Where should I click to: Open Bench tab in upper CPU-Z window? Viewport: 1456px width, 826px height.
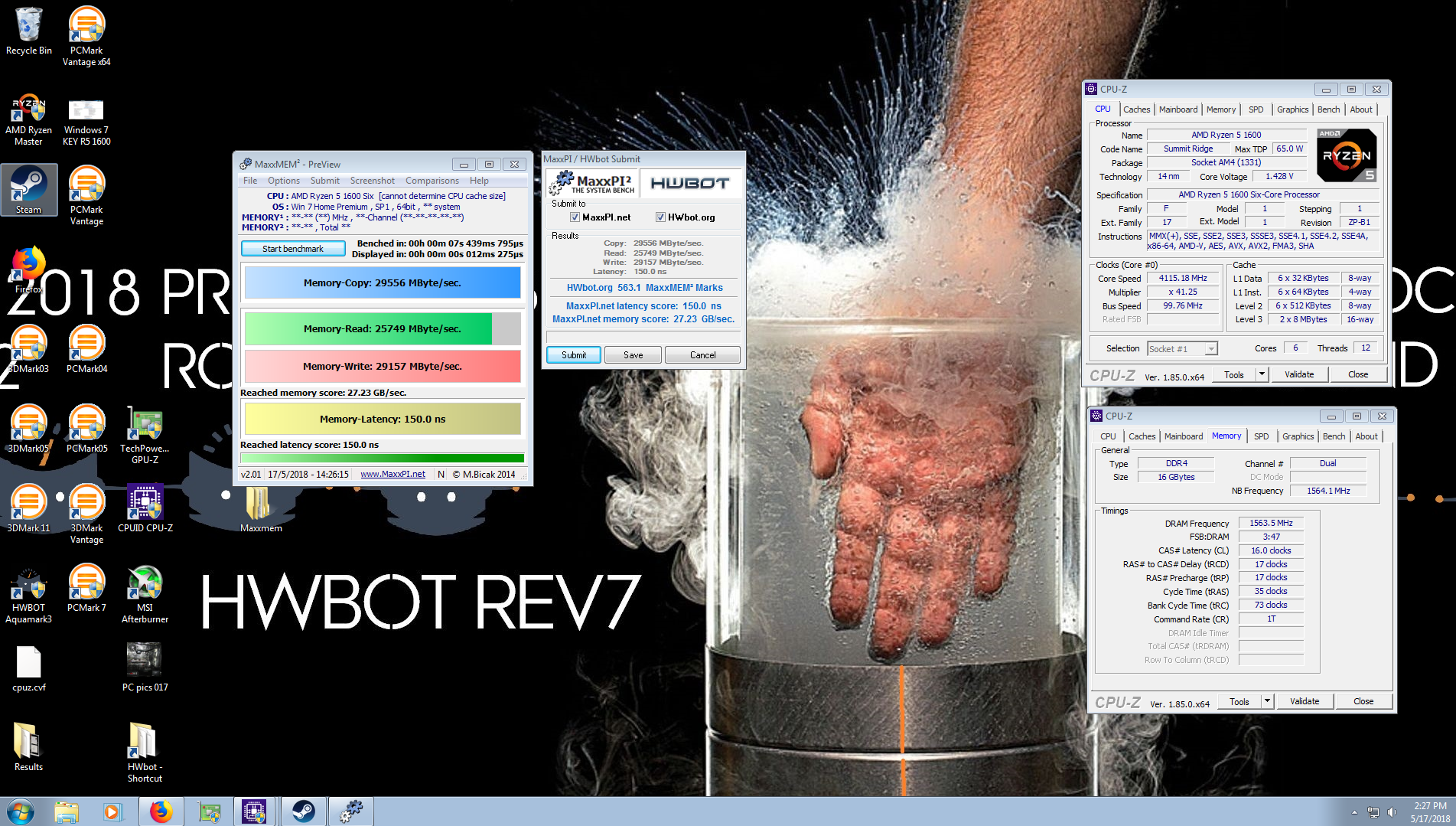tap(1328, 109)
